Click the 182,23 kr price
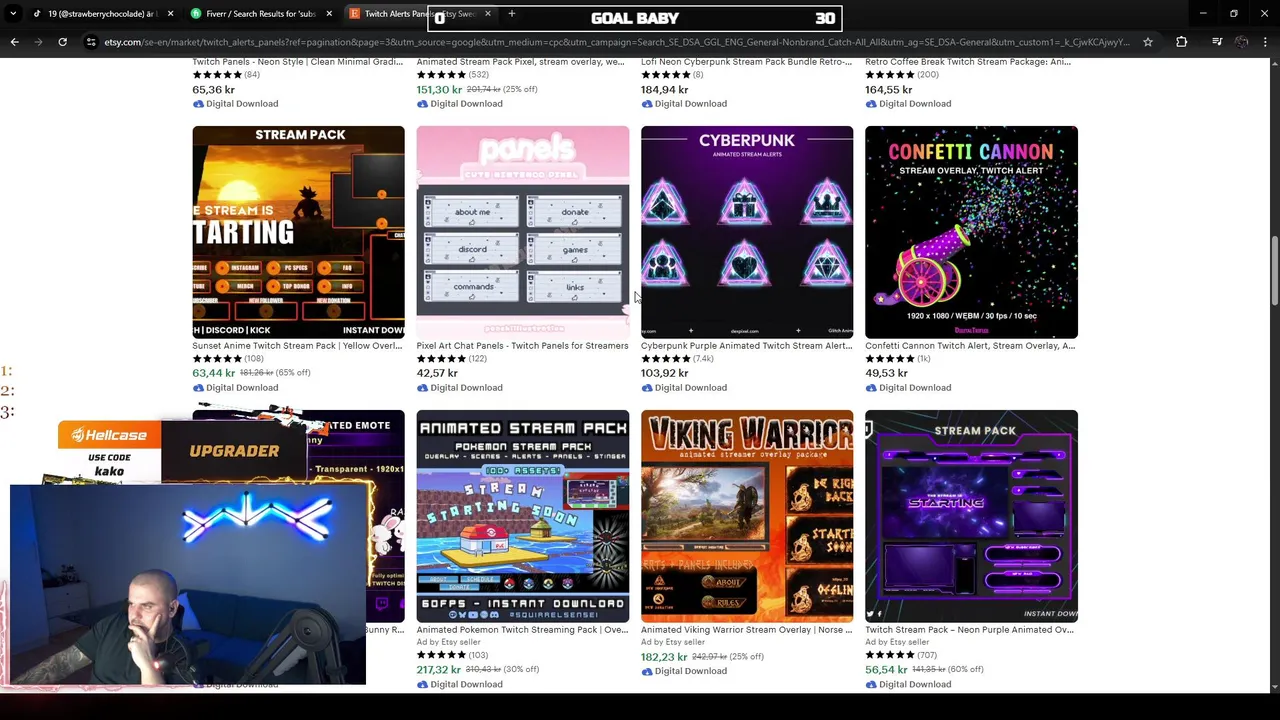The height and width of the screenshot is (720, 1280). coord(664,657)
